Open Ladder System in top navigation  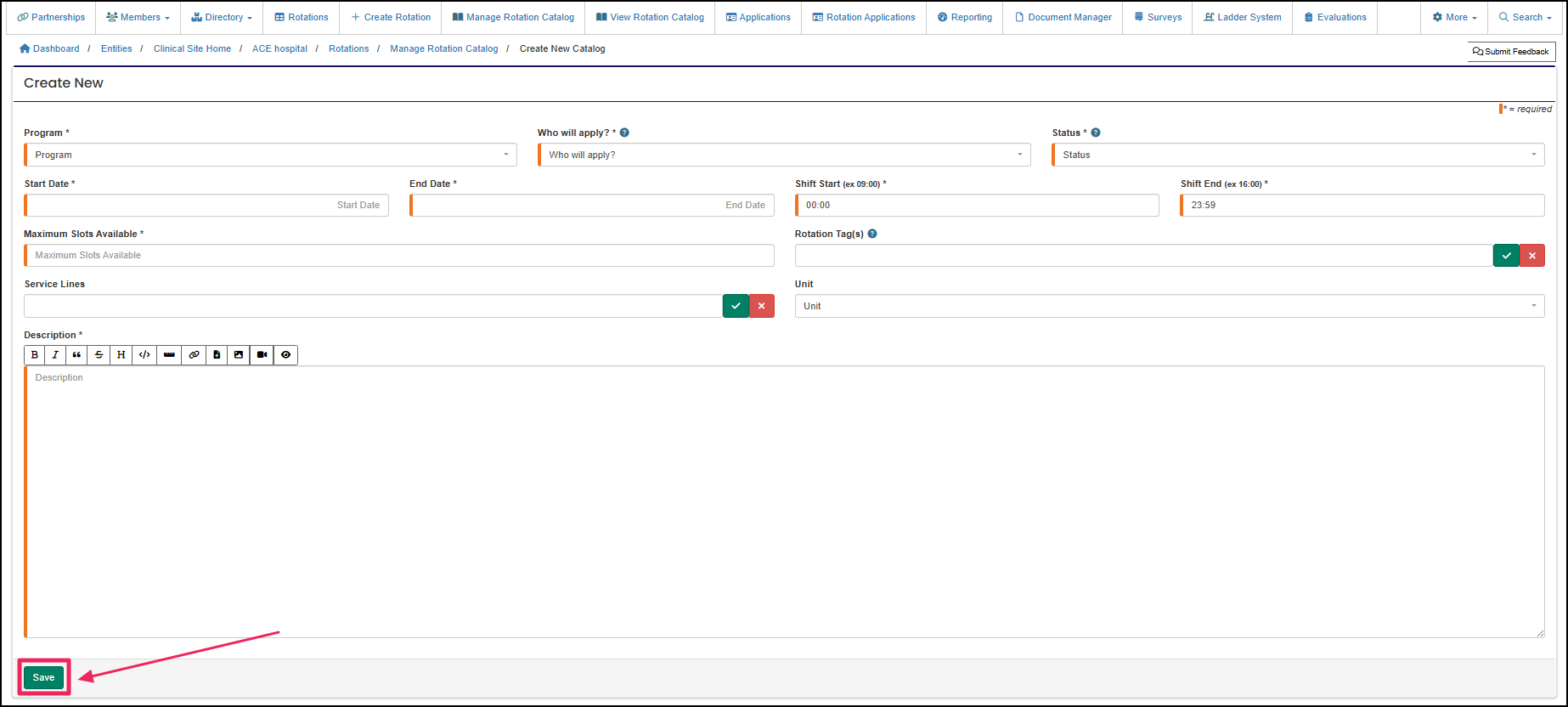[x=1243, y=17]
